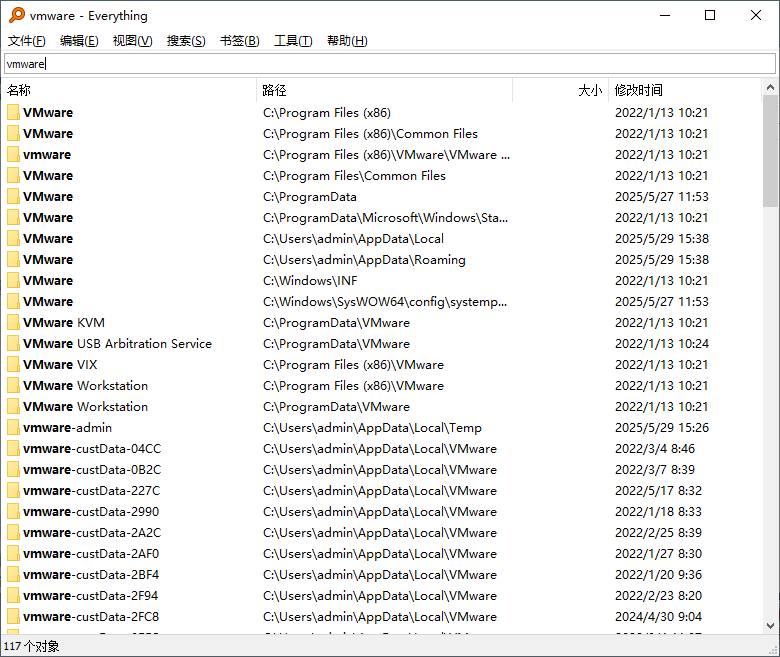This screenshot has height=657, width=780.
Task: Click path C:\Program Files (x86)\VMware\VMware ...
Action: tap(386, 155)
